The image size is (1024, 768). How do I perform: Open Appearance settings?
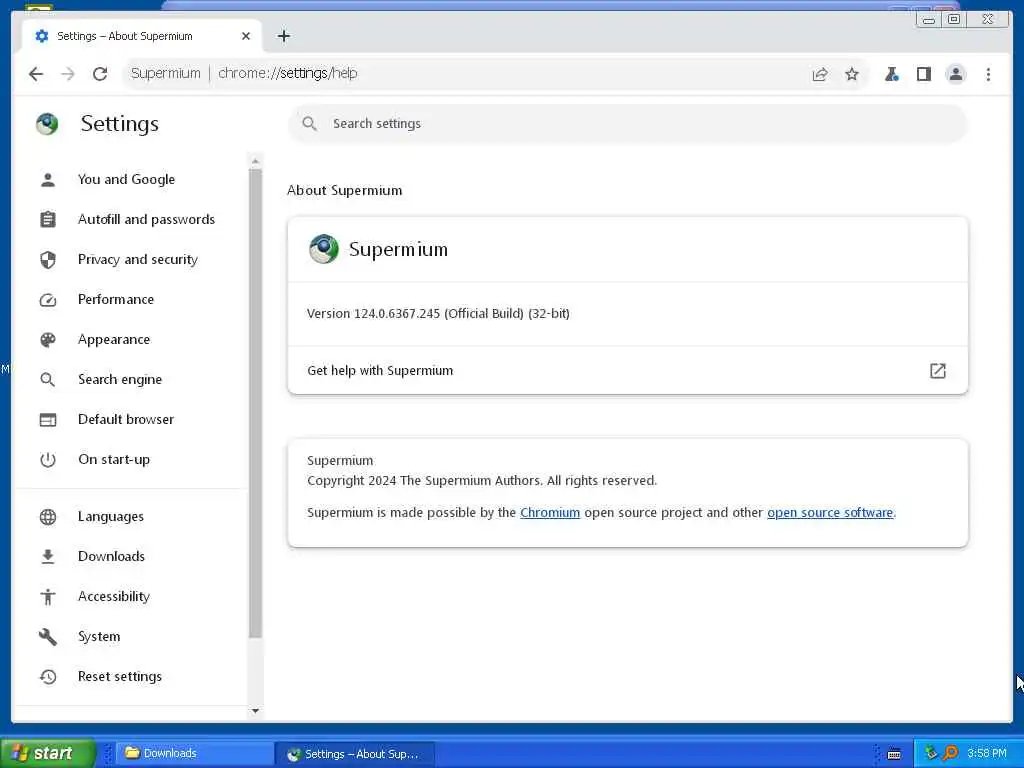tap(131, 340)
